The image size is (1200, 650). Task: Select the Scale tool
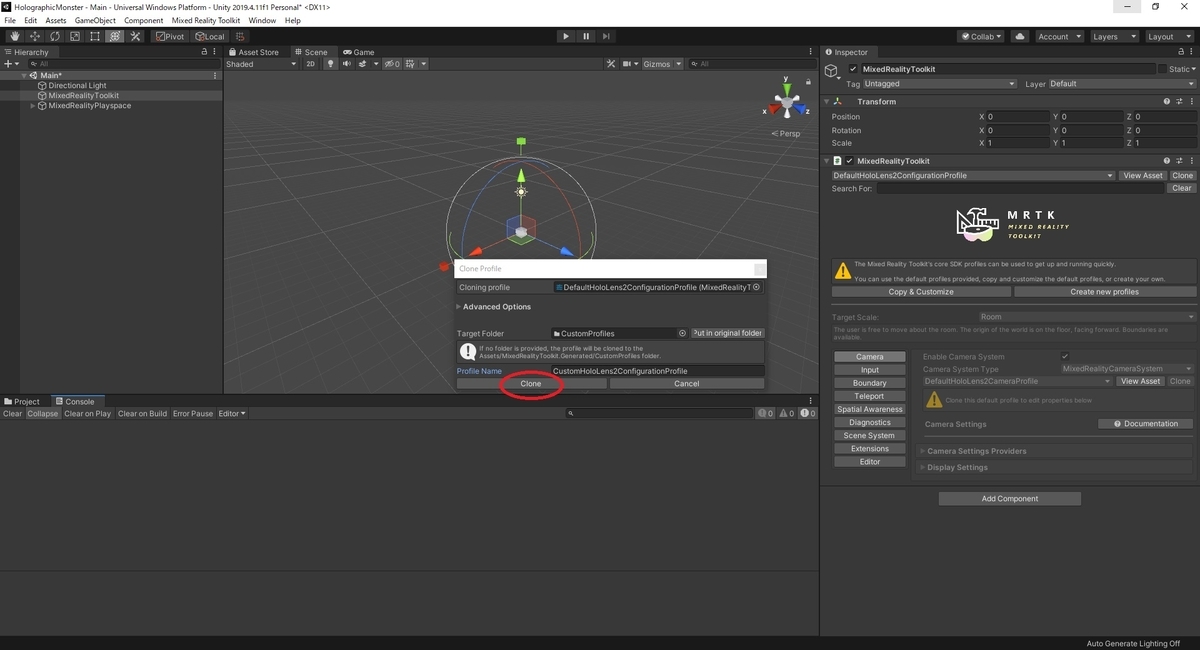pos(75,36)
